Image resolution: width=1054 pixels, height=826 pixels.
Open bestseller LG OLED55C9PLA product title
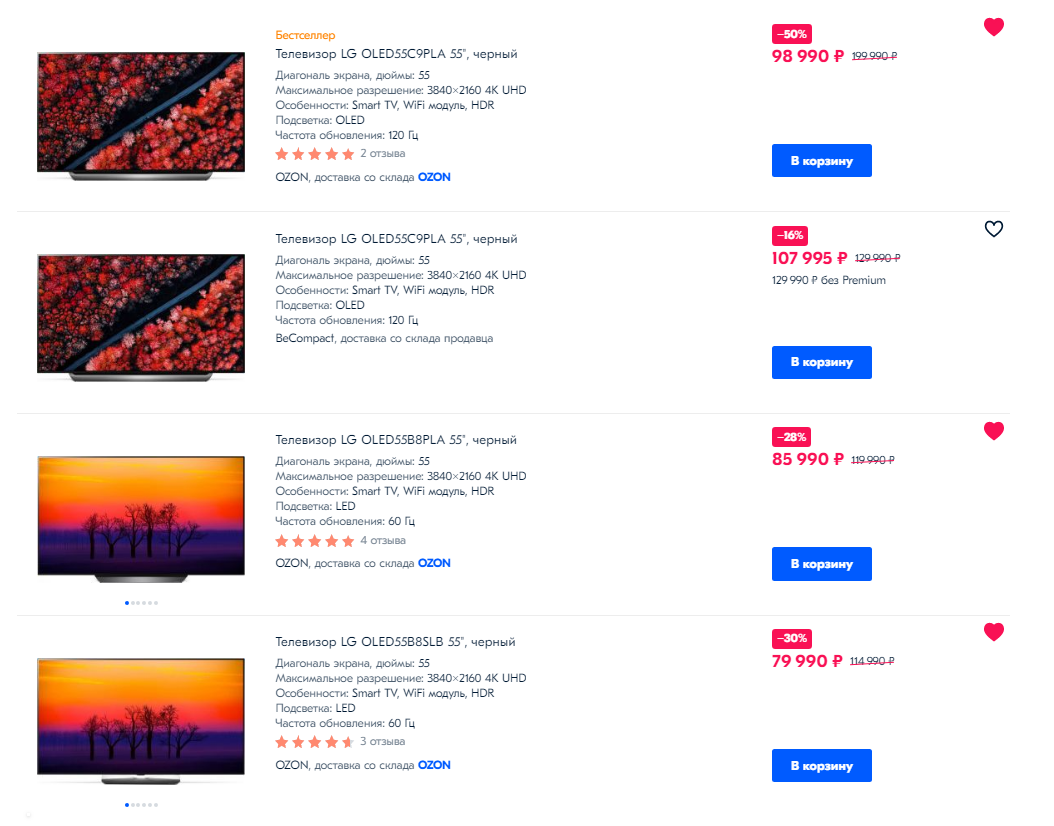pos(396,54)
